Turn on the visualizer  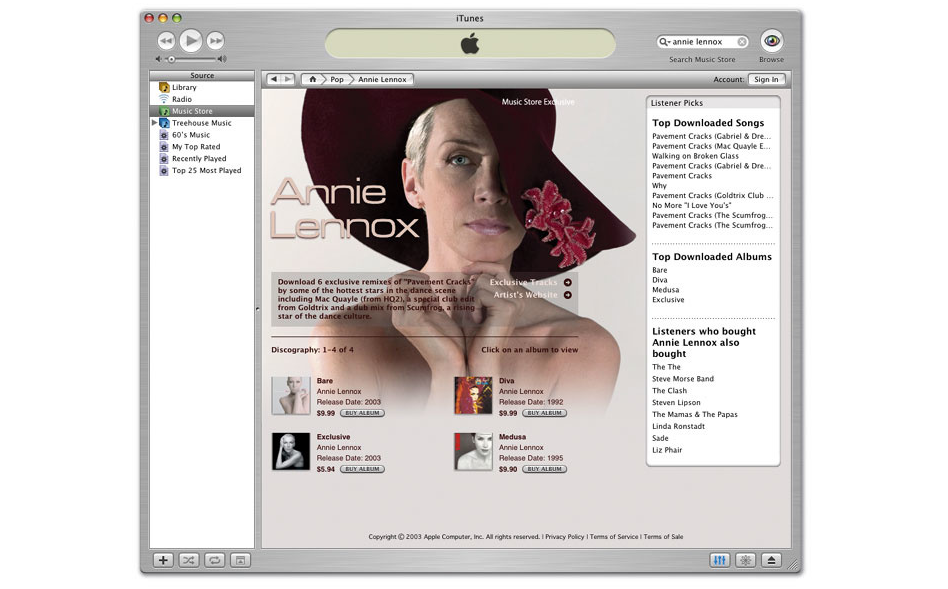tap(745, 561)
